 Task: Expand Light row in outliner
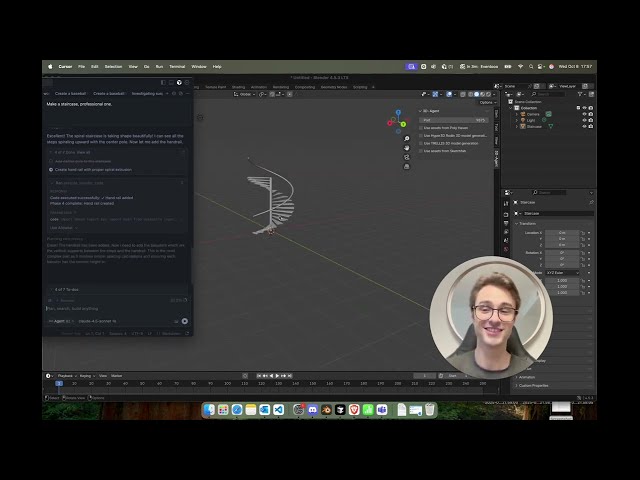point(517,120)
